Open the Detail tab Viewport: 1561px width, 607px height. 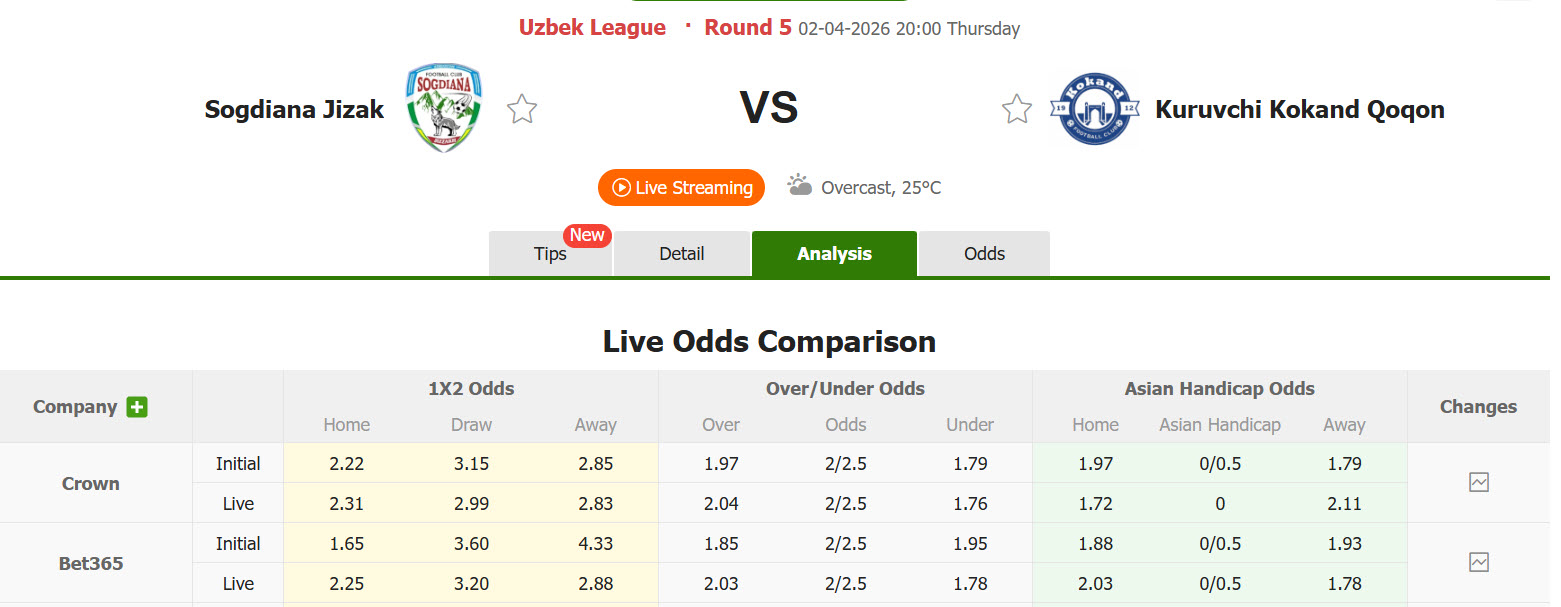click(x=682, y=254)
